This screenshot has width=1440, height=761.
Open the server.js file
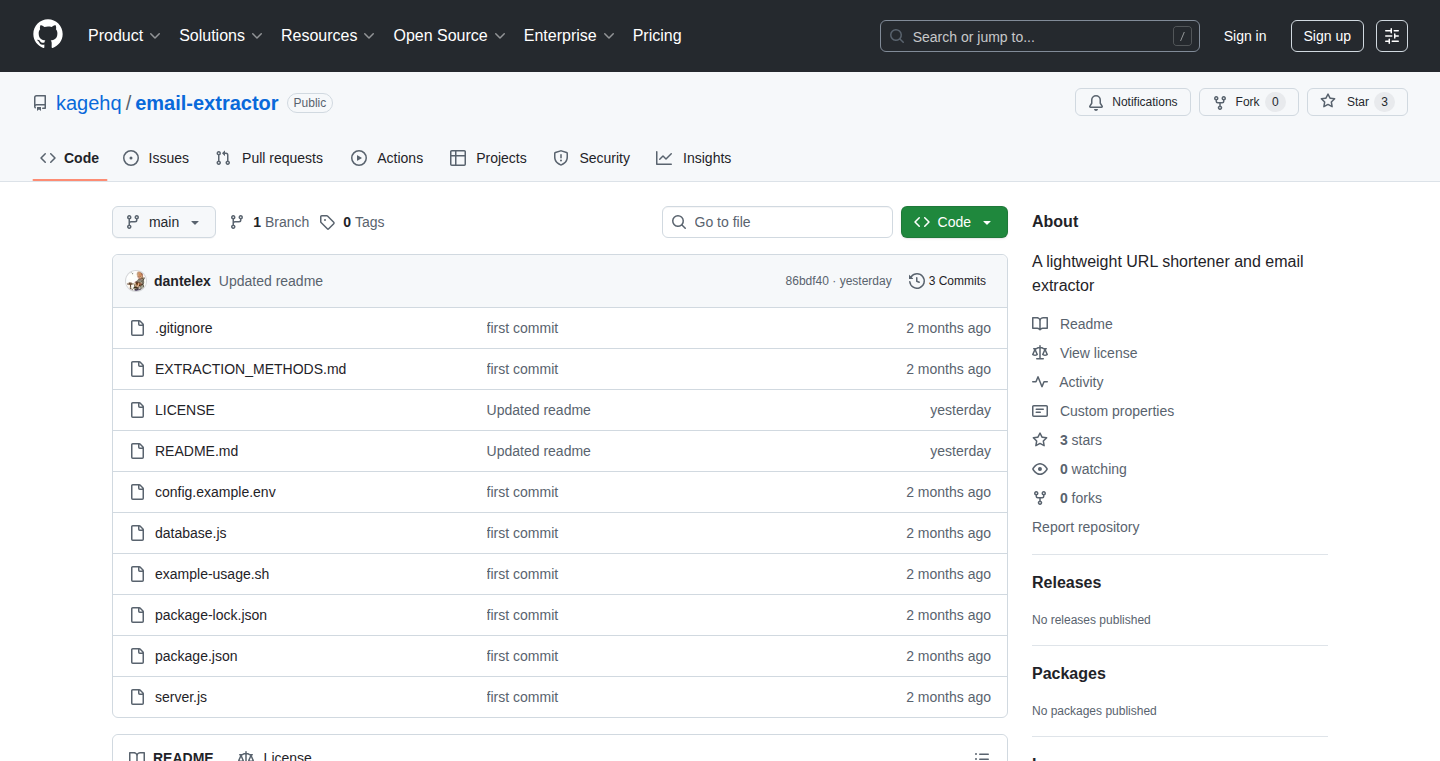point(181,697)
